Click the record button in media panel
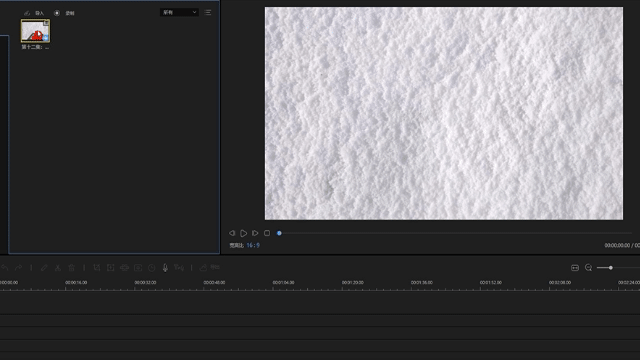 [65, 13]
